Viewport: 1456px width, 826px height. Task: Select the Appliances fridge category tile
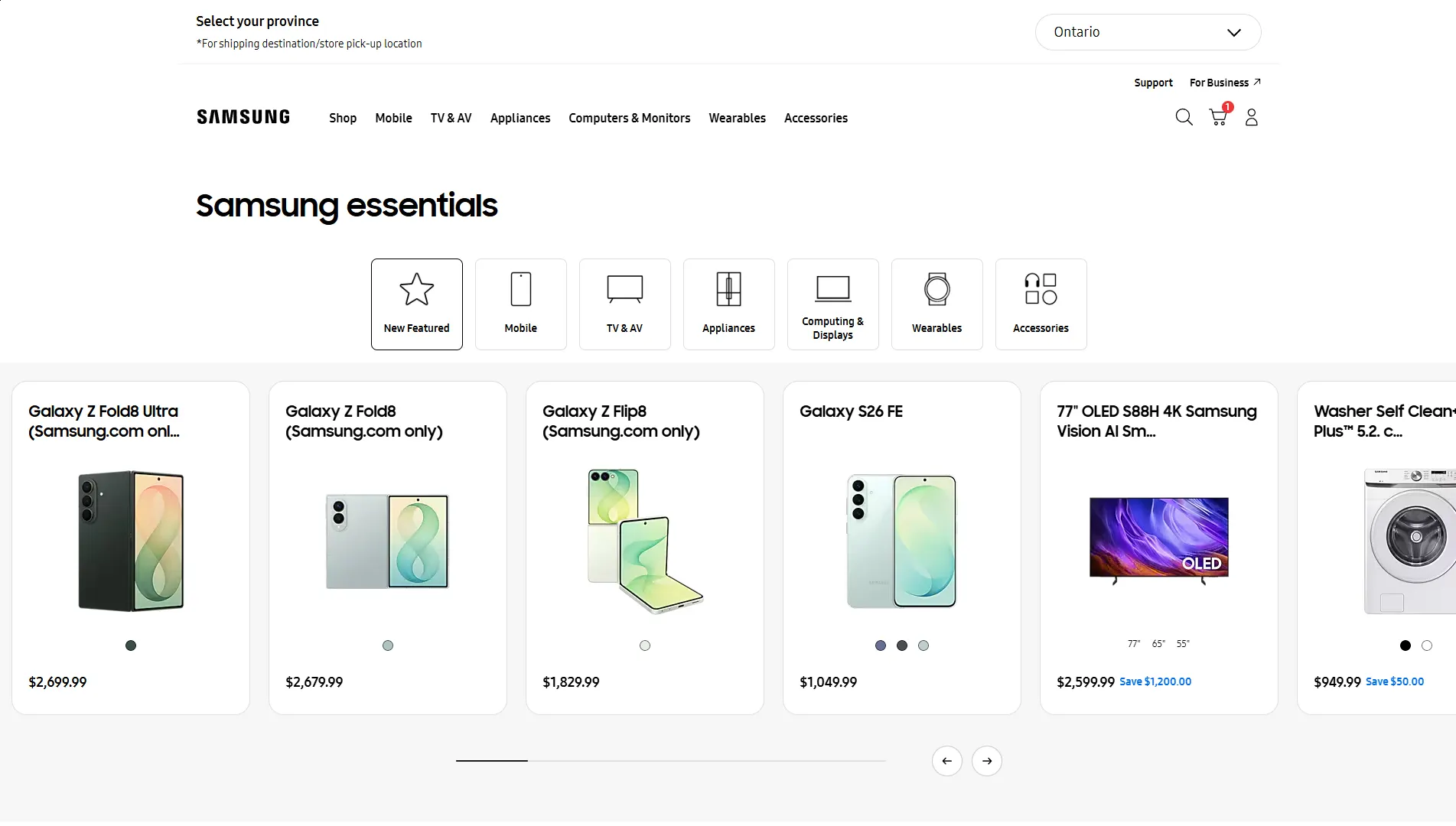pos(729,304)
